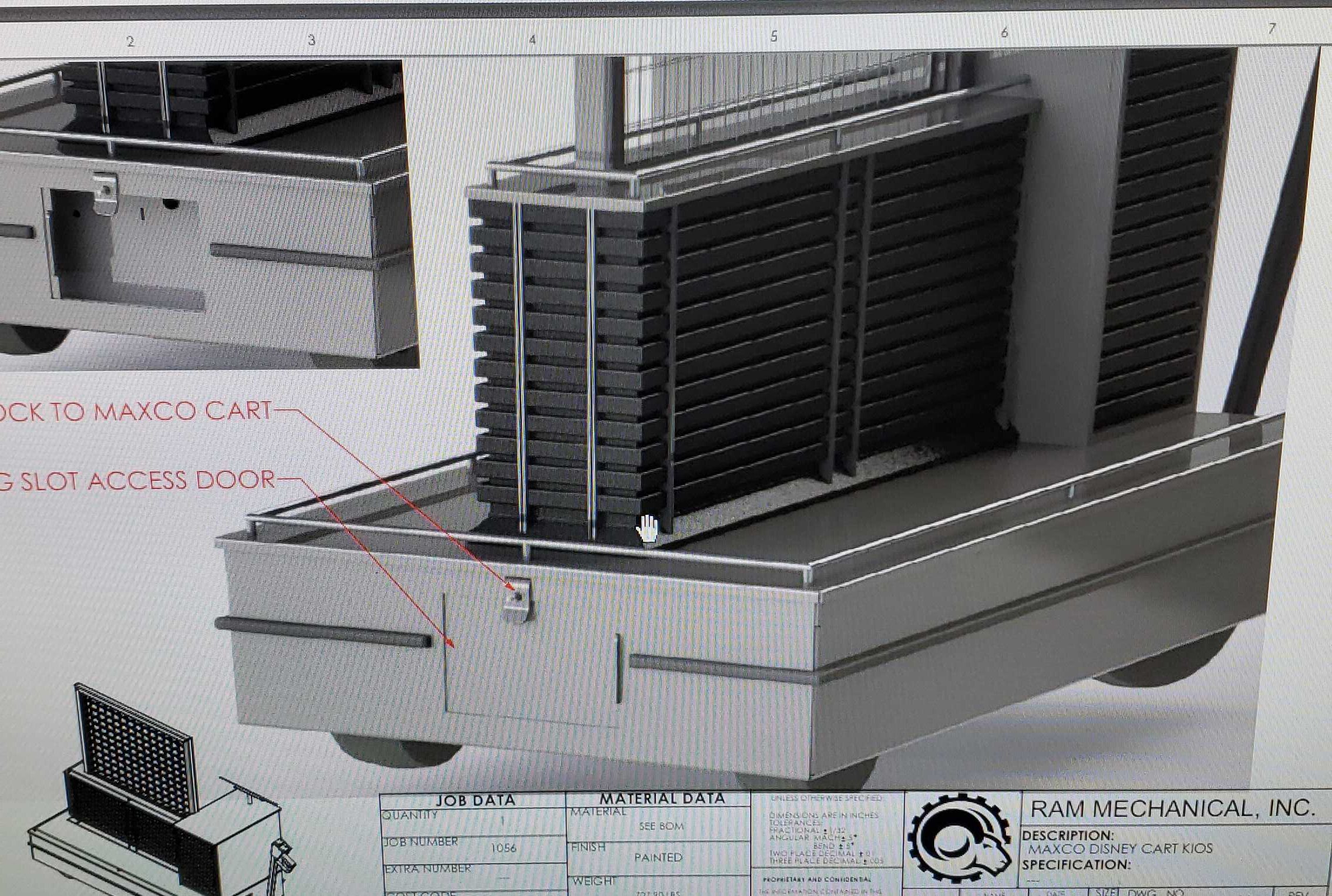This screenshot has width=1332, height=896.
Task: Click the RAM Mechanical ram-gear logo
Action: pyautogui.click(x=959, y=838)
